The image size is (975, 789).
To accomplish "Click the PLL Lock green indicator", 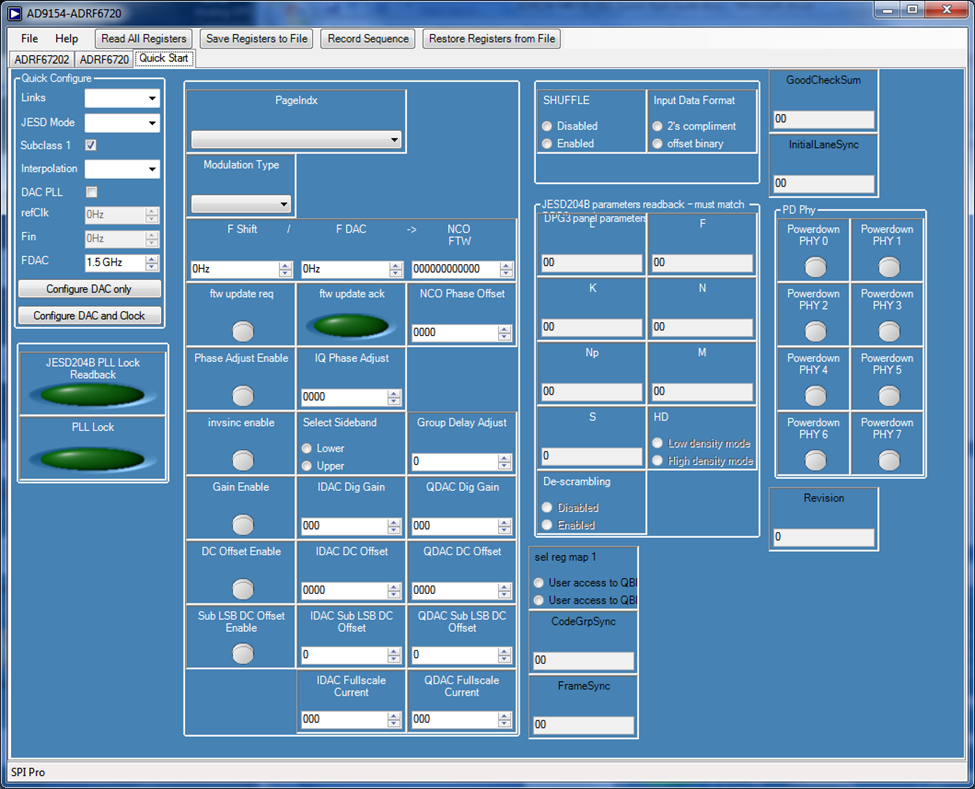I will tap(91, 458).
